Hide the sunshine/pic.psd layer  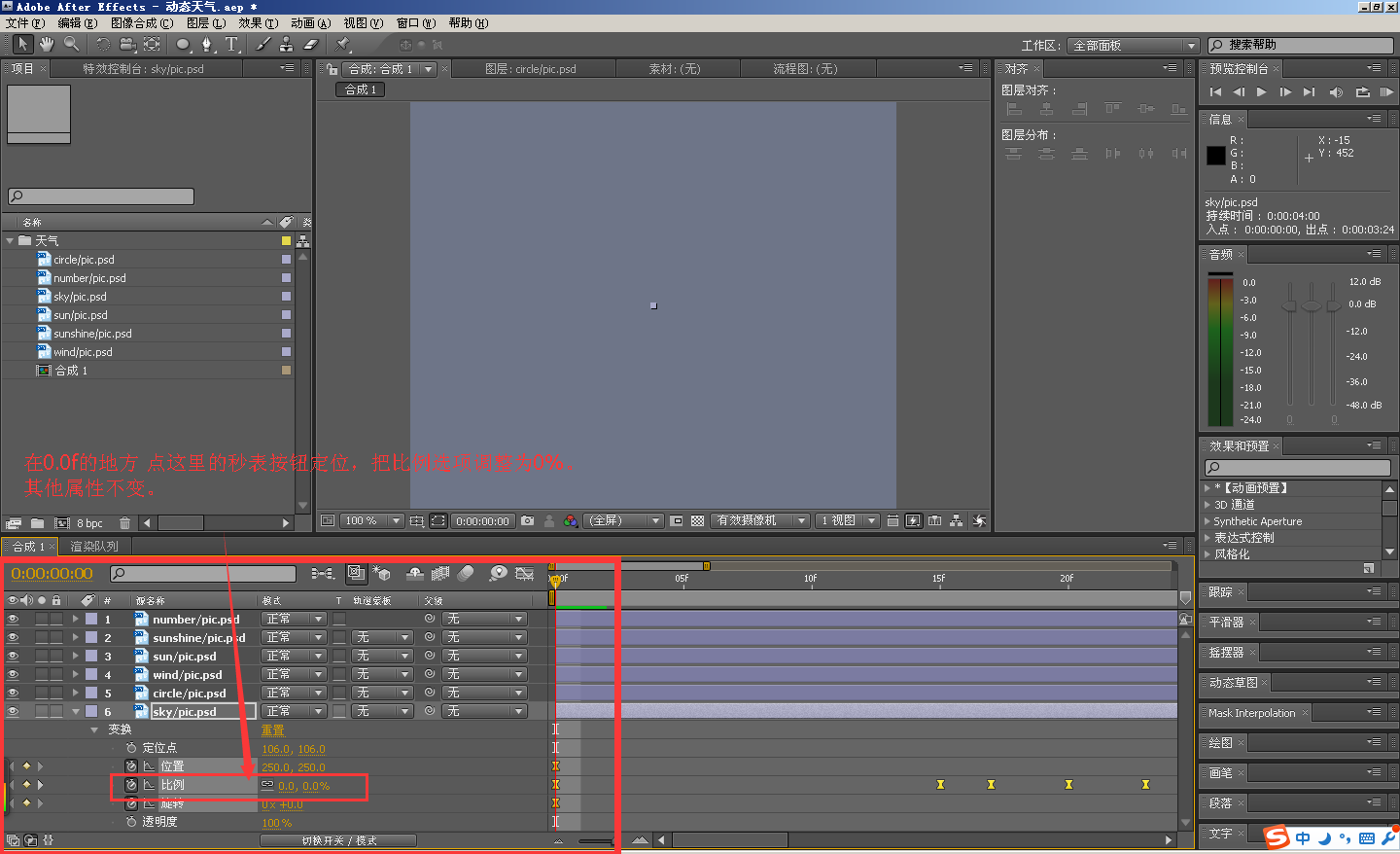[x=13, y=637]
